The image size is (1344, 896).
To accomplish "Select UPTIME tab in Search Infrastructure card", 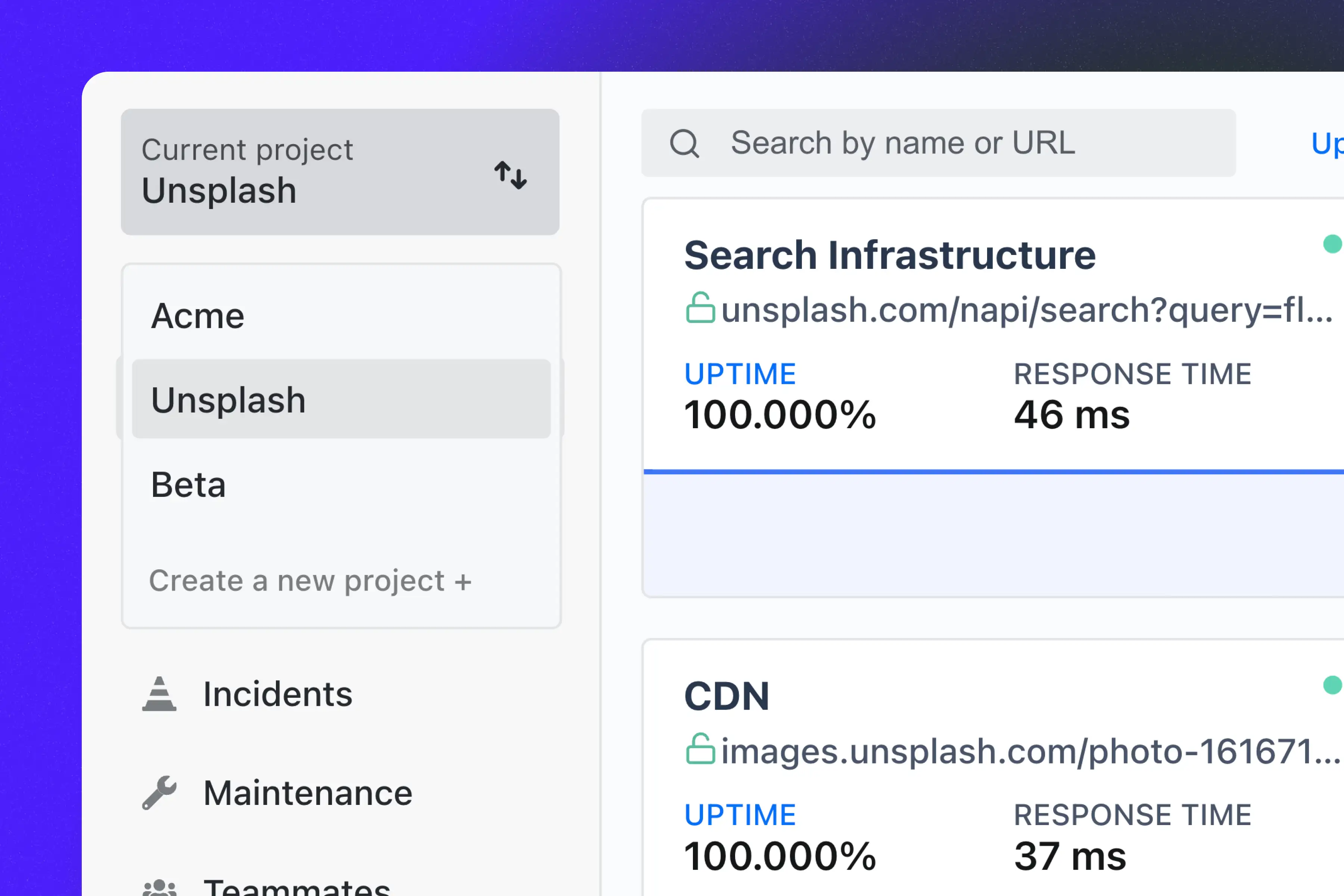I will (740, 374).
